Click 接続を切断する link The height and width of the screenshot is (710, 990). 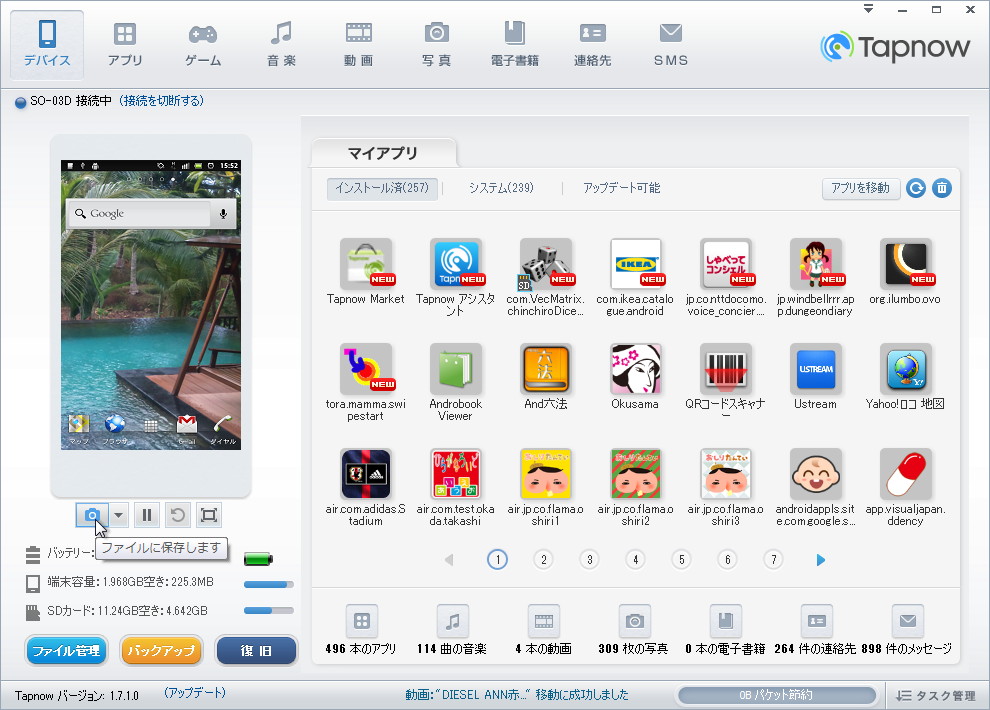tap(162, 101)
